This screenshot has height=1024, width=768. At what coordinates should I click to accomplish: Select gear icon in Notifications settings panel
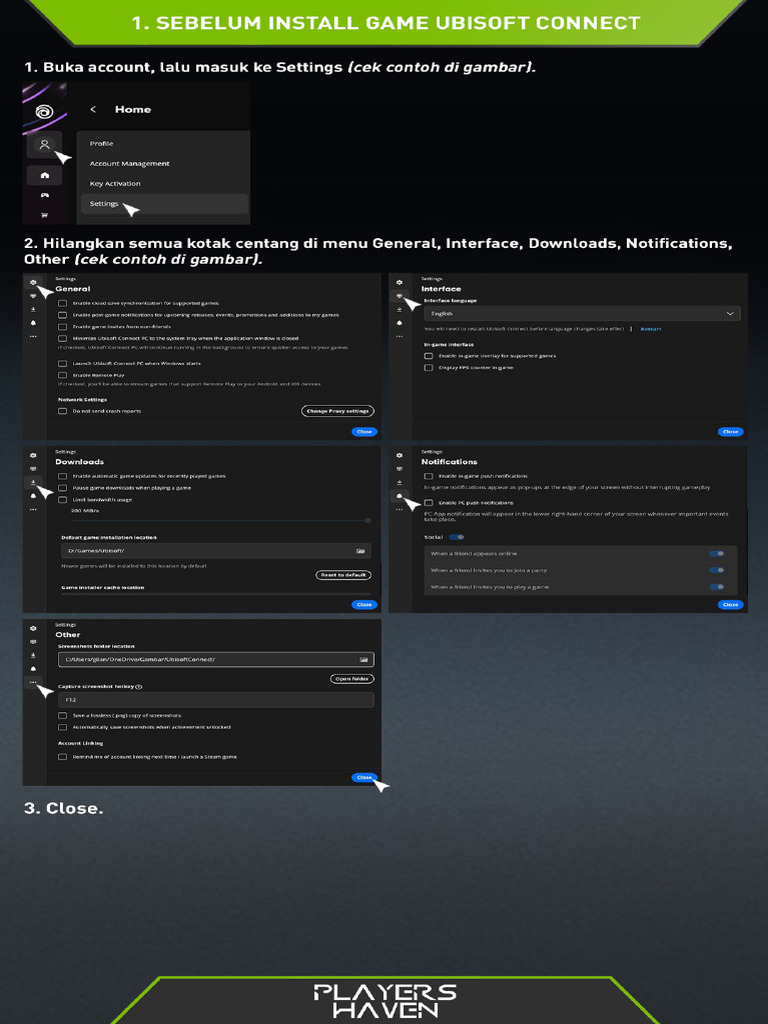(400, 455)
